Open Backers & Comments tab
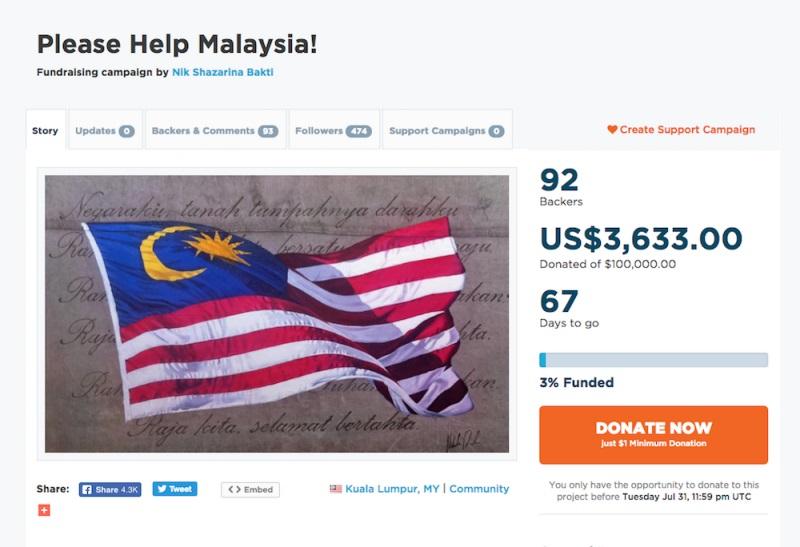 click(x=215, y=131)
